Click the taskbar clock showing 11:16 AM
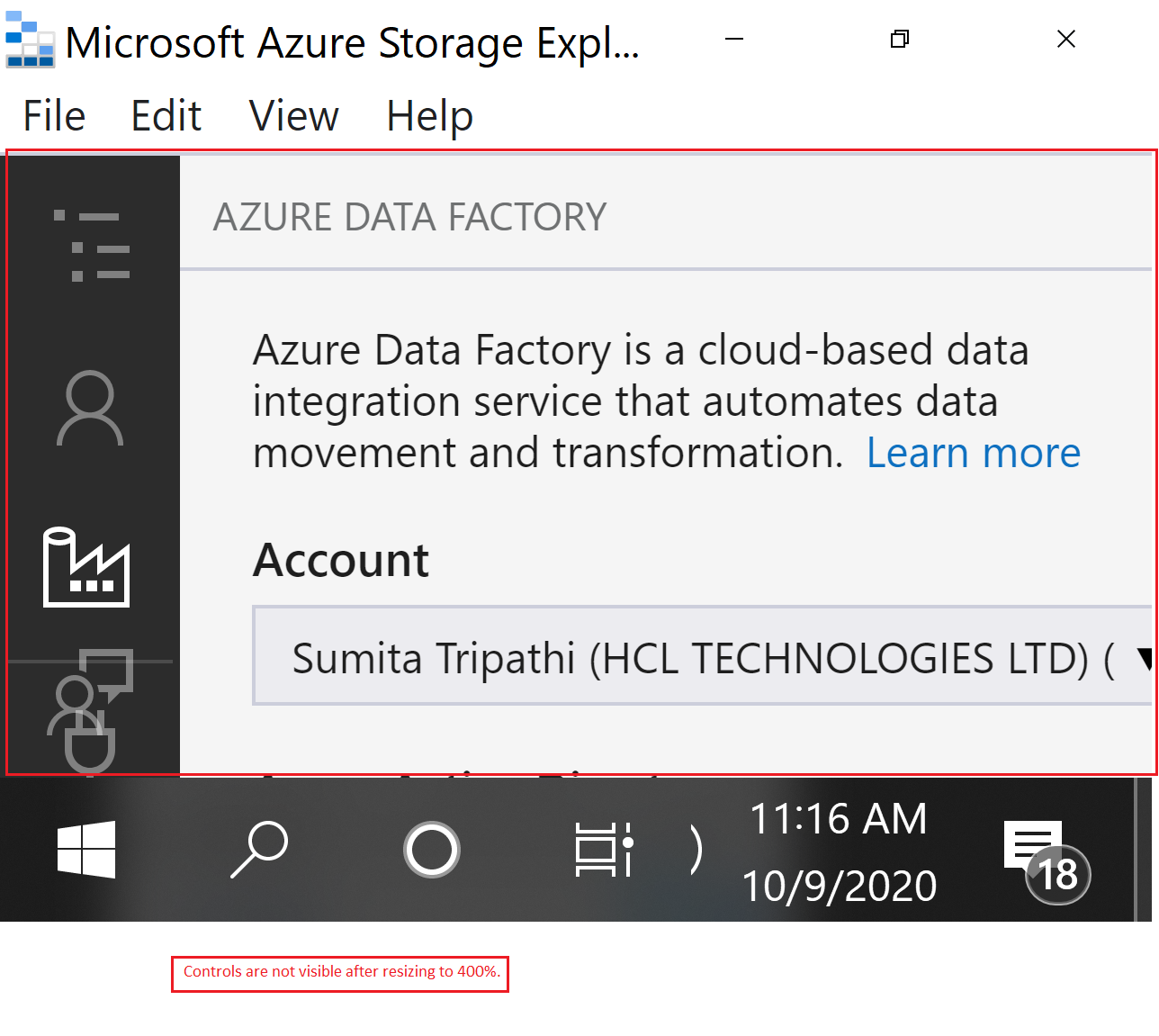The image size is (1159, 1036). pyautogui.click(x=839, y=851)
